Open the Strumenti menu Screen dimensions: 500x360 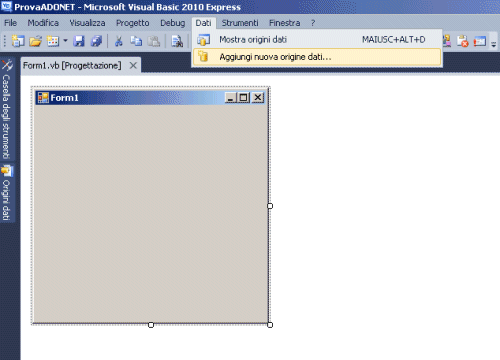(x=240, y=23)
